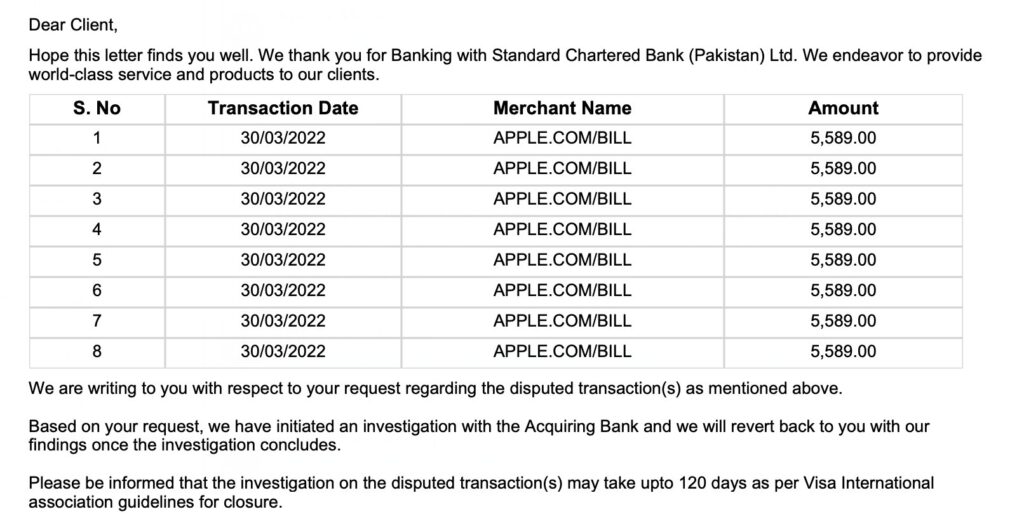Click the 5,589.00 amount in row 8
Image resolution: width=1024 pixels, height=521 pixels.
843,351
